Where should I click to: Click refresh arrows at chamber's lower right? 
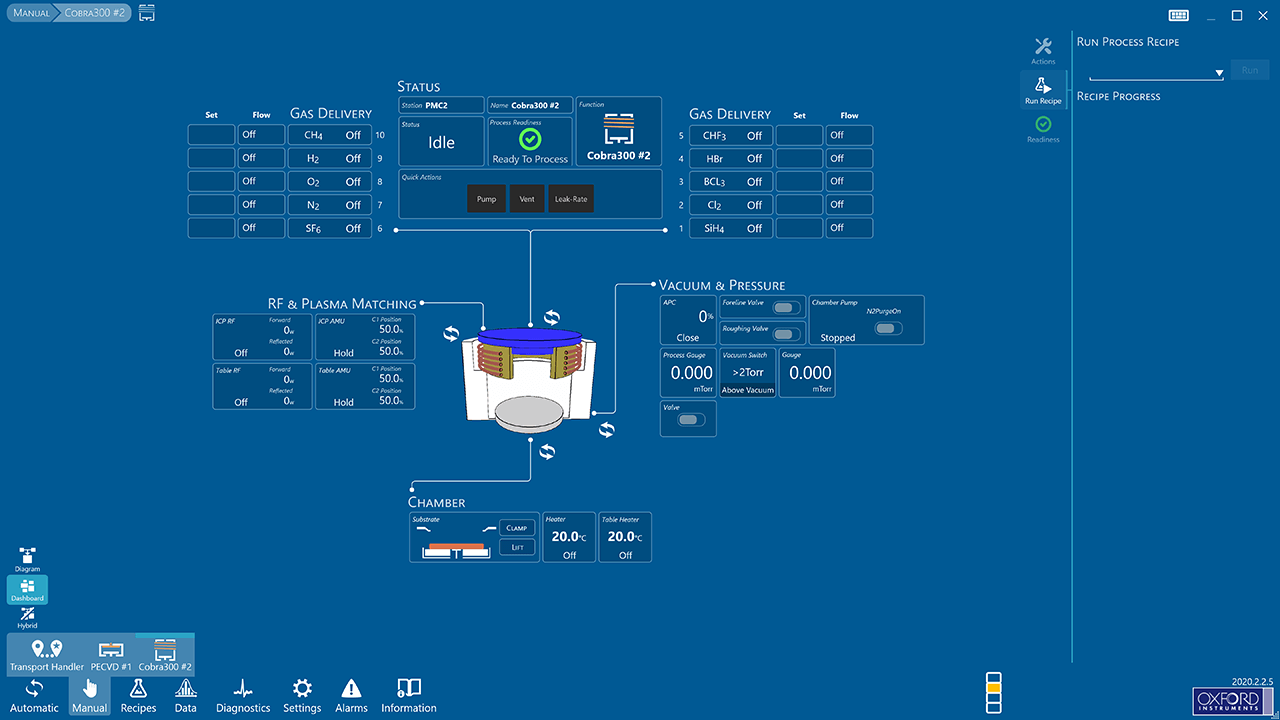coord(607,430)
